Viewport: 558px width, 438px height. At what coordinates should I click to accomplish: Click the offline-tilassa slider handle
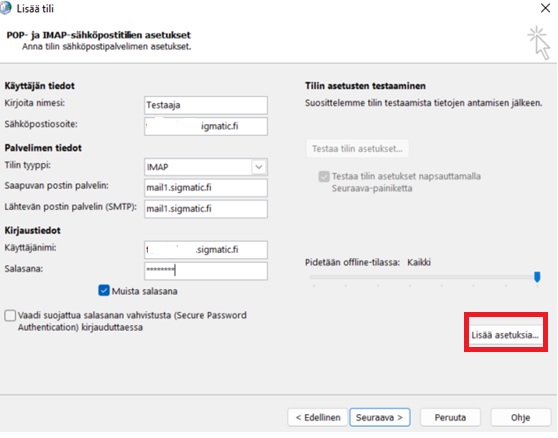[x=537, y=276]
